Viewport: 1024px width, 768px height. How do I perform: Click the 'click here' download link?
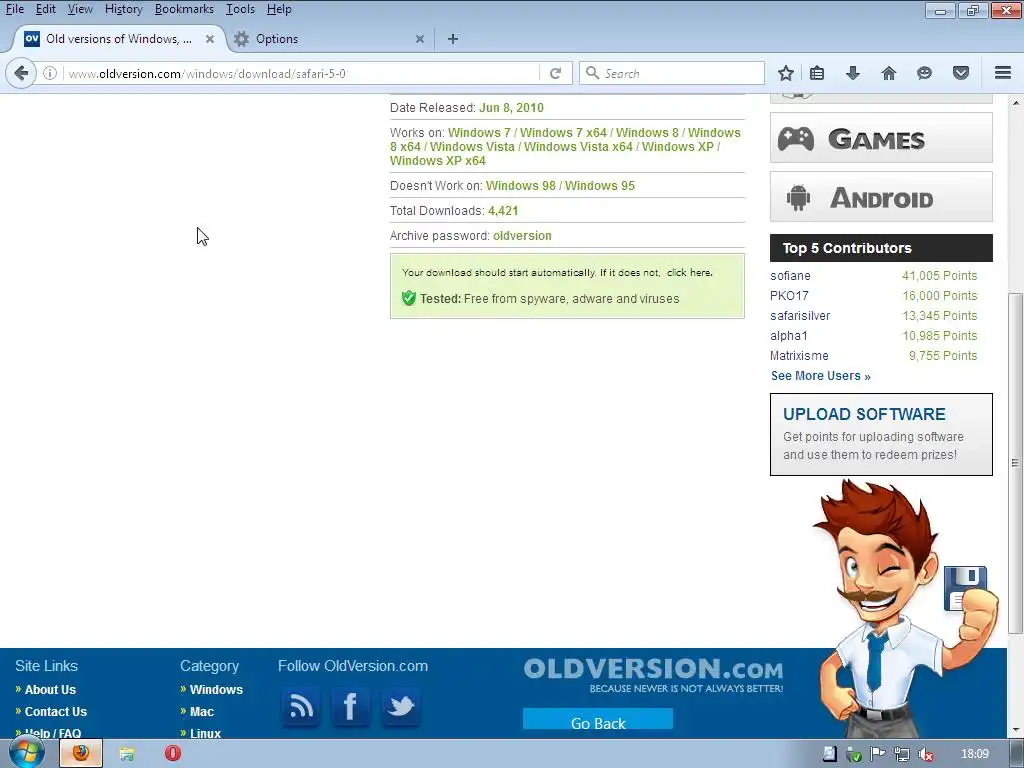pyautogui.click(x=688, y=272)
